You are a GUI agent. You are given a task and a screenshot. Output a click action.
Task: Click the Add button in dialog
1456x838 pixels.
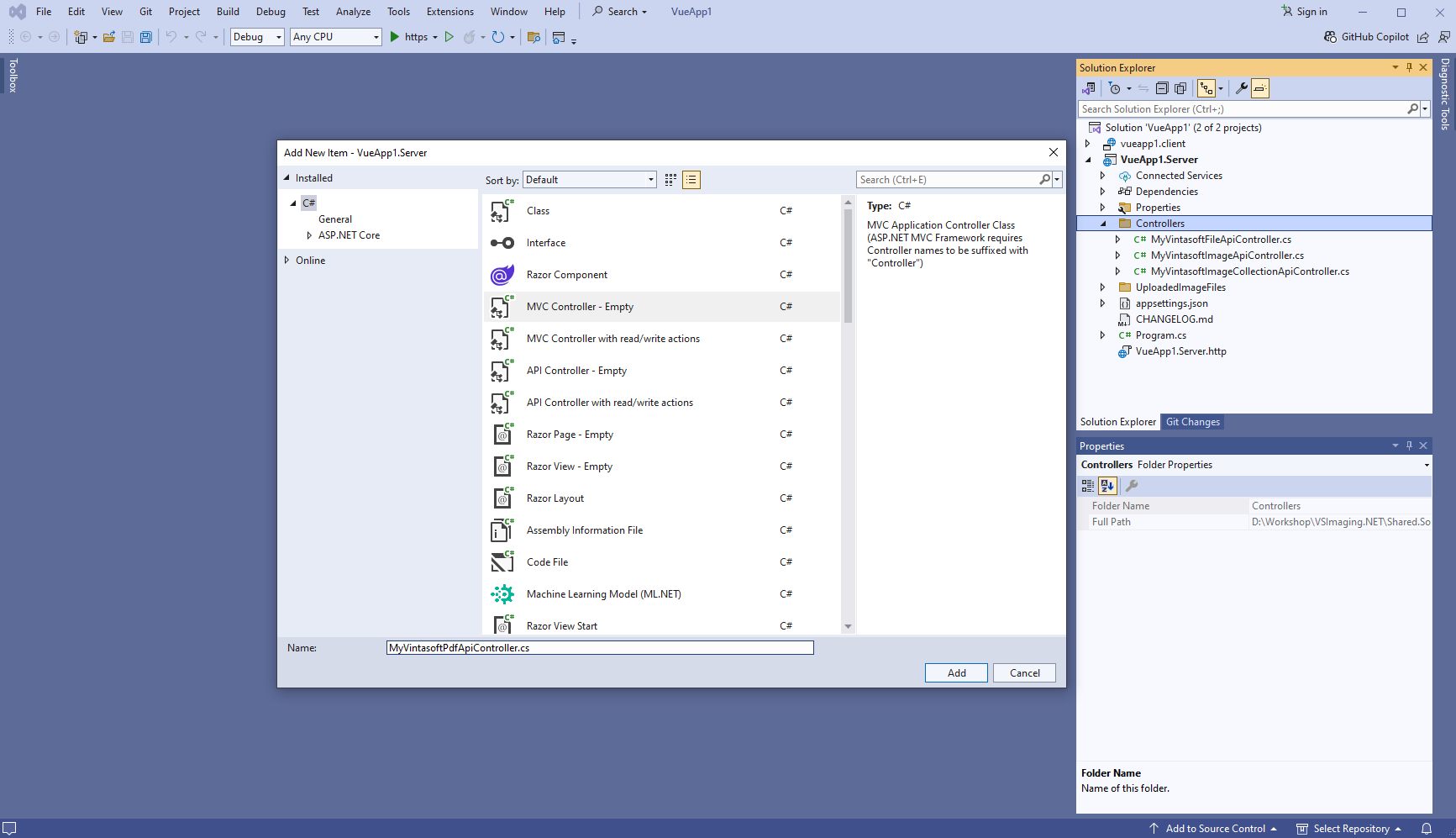click(956, 673)
